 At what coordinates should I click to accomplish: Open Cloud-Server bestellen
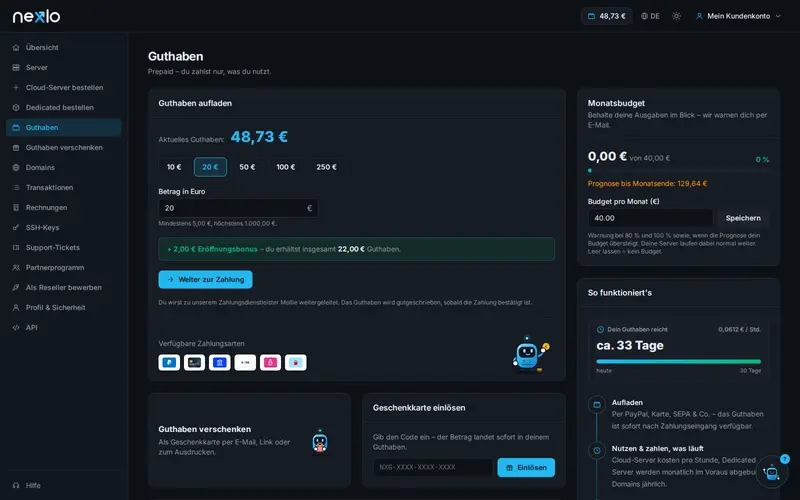[x=63, y=87]
